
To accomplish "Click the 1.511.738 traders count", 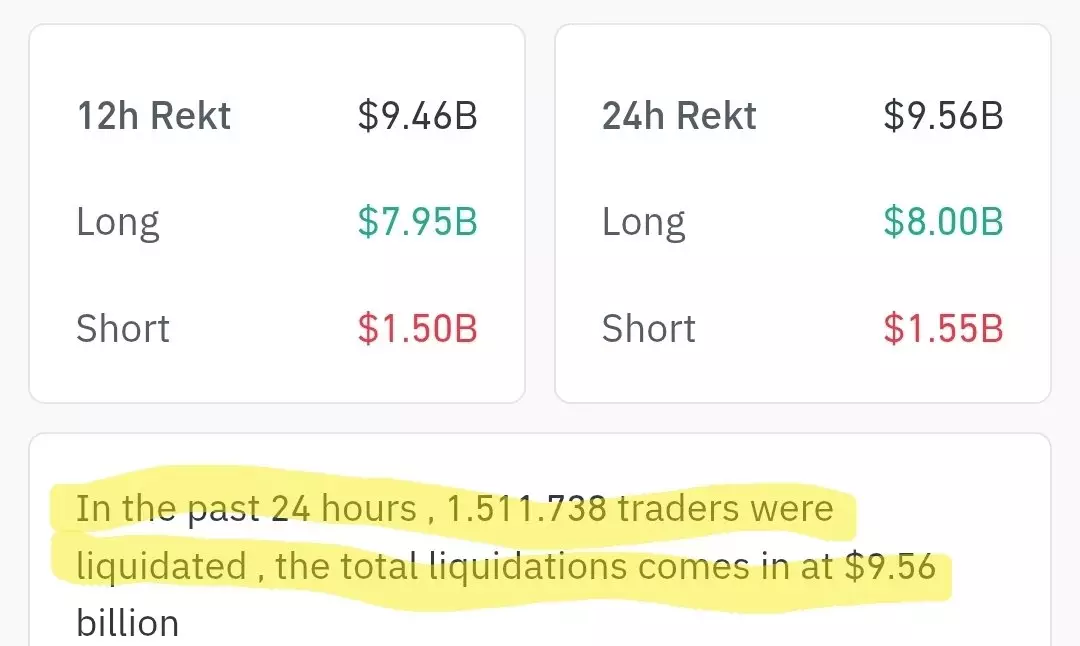I will point(526,509).
